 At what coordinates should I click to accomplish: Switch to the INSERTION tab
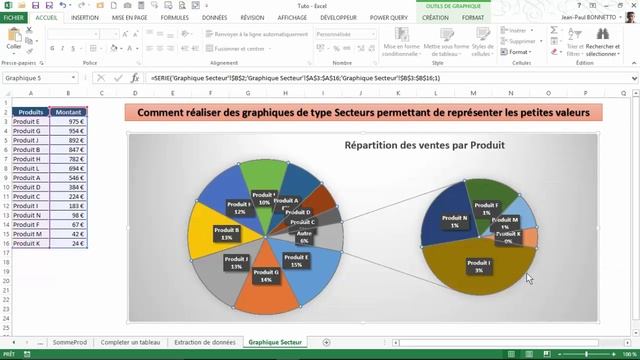84,18
